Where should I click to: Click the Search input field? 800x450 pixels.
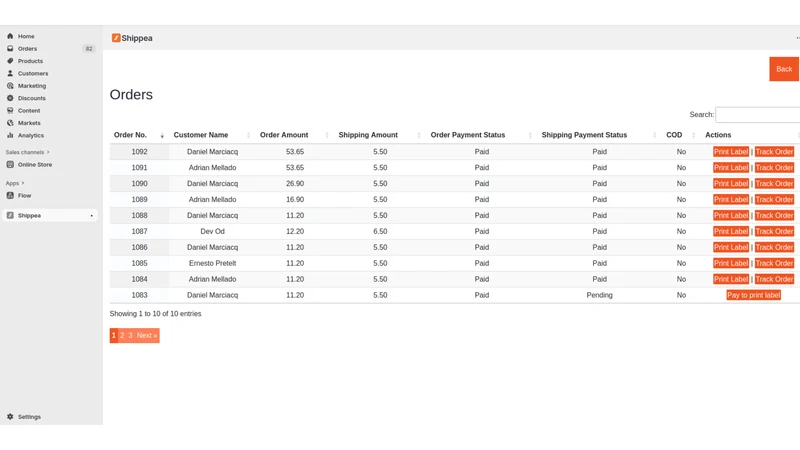758,115
